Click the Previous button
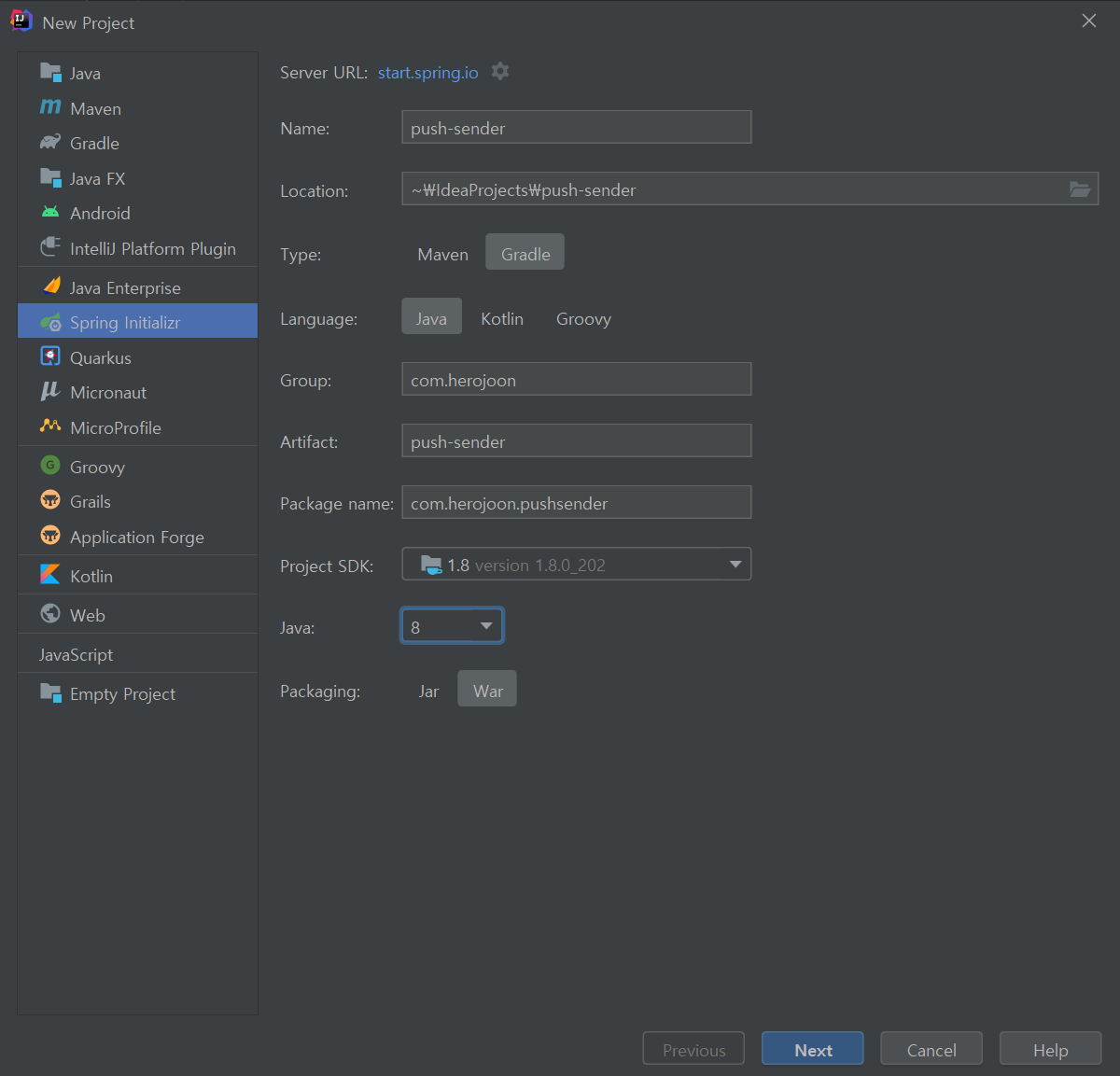Screen dimensions: 1120x1076 pyautogui.click(x=693, y=1049)
